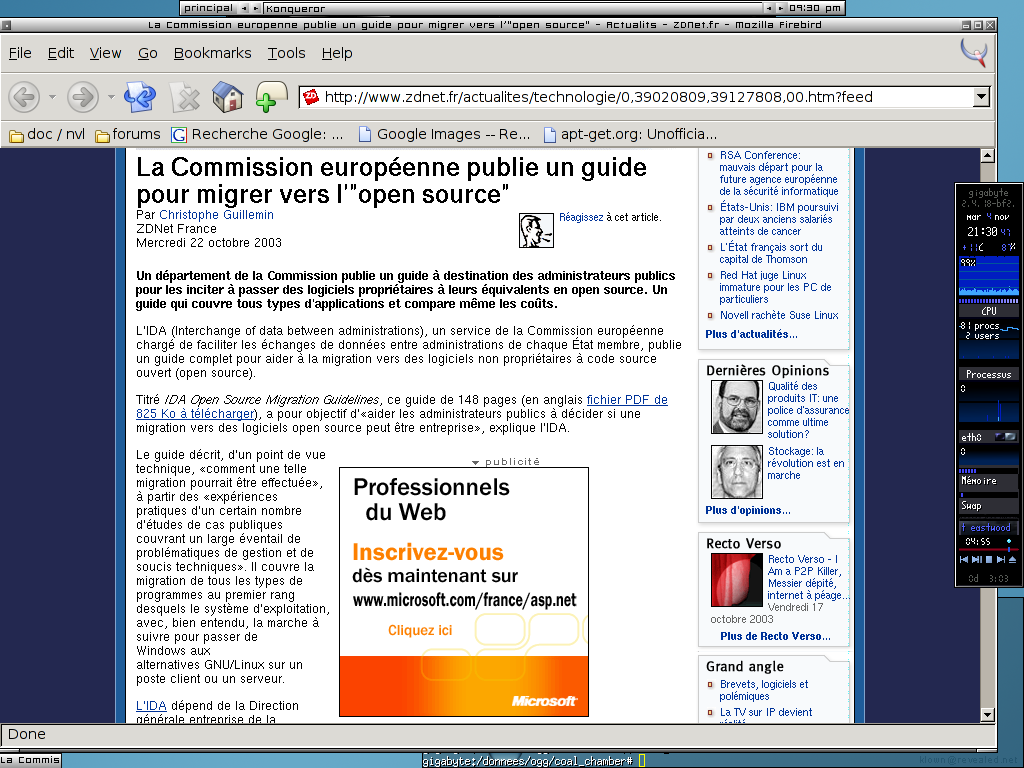Click the new tab plus icon
The image size is (1024, 768).
tap(271, 97)
